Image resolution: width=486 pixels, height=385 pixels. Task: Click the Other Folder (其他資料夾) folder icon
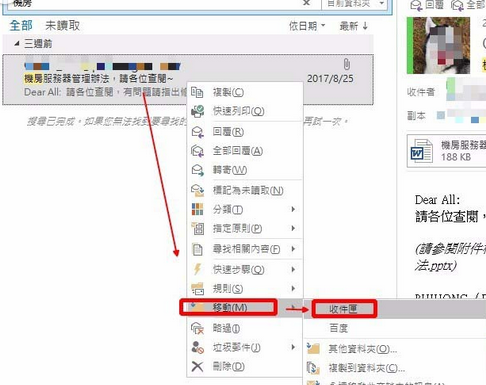click(x=313, y=348)
